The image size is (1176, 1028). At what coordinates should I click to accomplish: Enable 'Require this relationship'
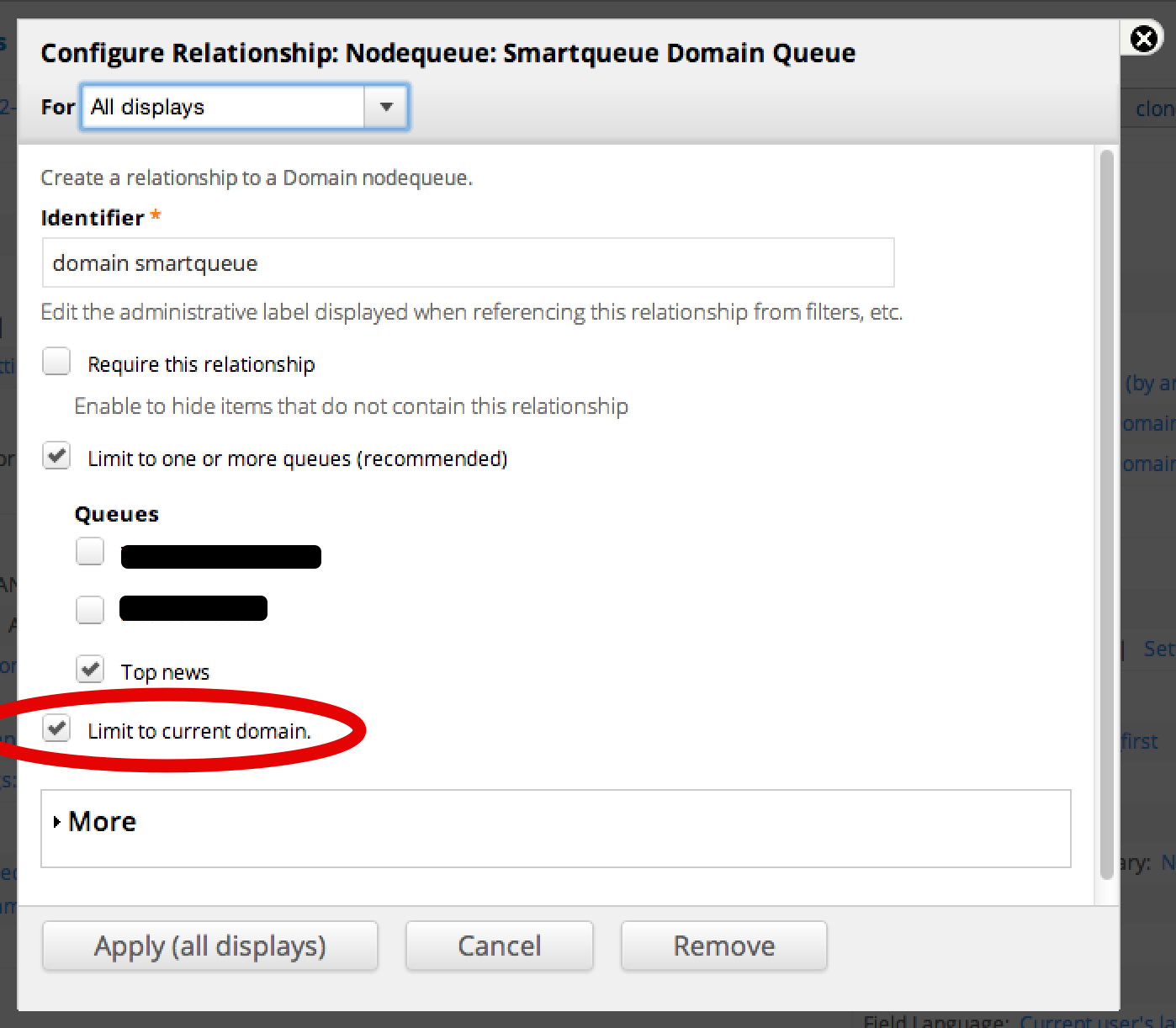(56, 361)
